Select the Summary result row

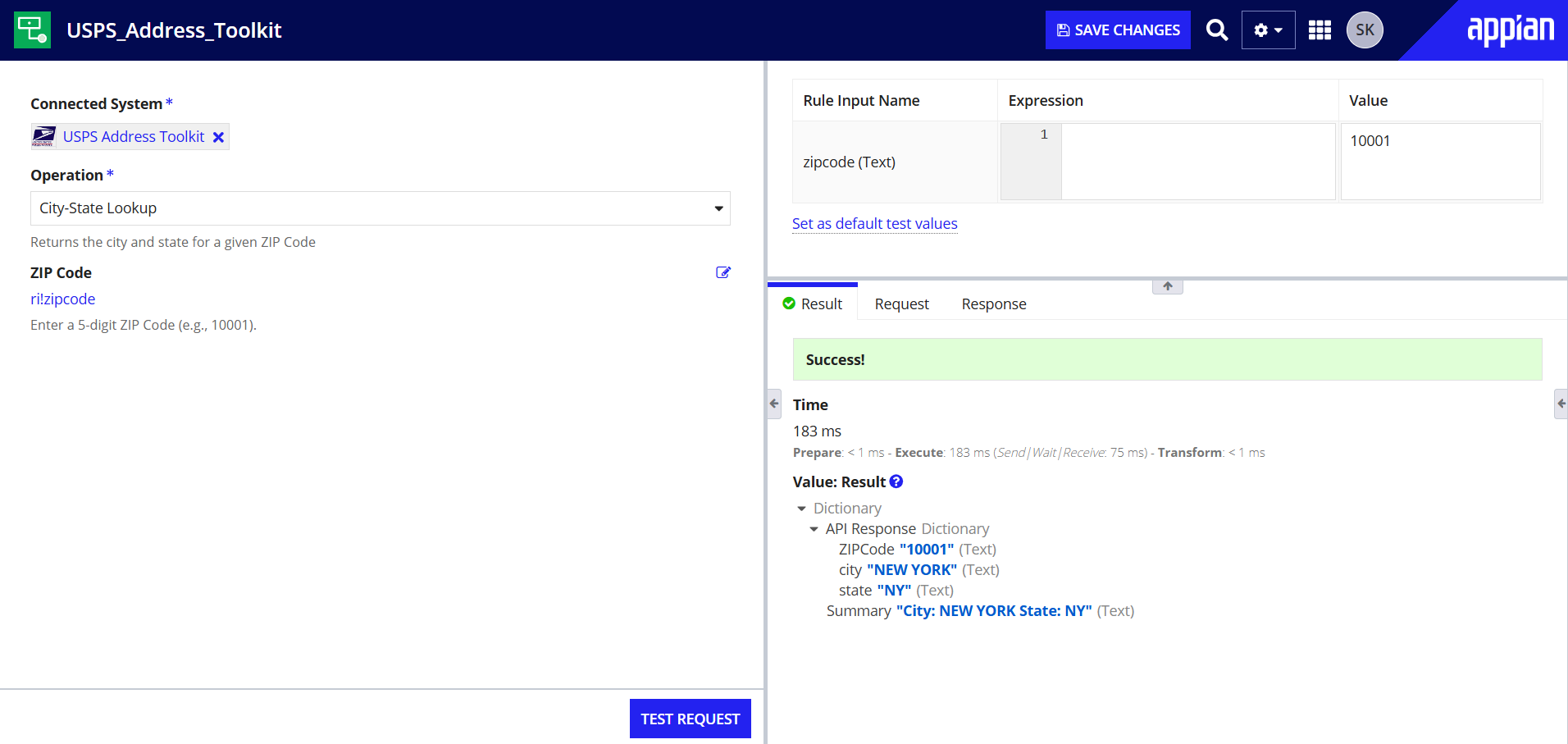(981, 611)
